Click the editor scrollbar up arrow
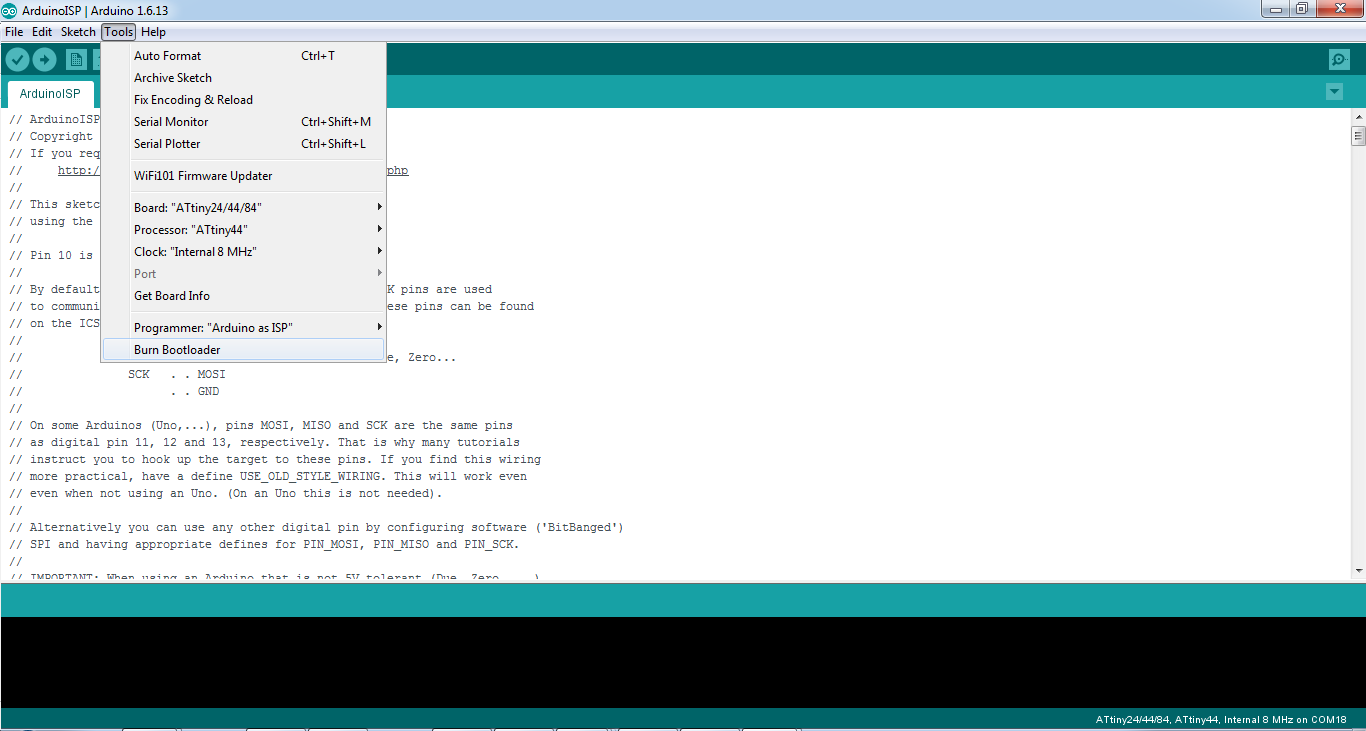 1358,117
